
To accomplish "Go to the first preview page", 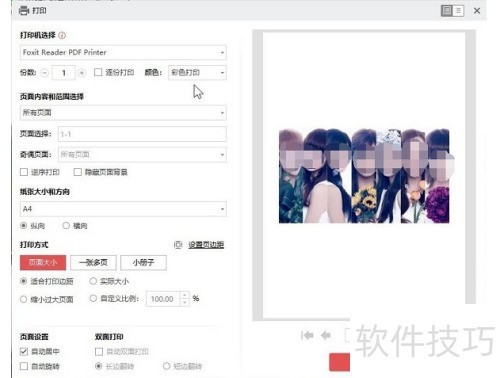I will (x=307, y=335).
